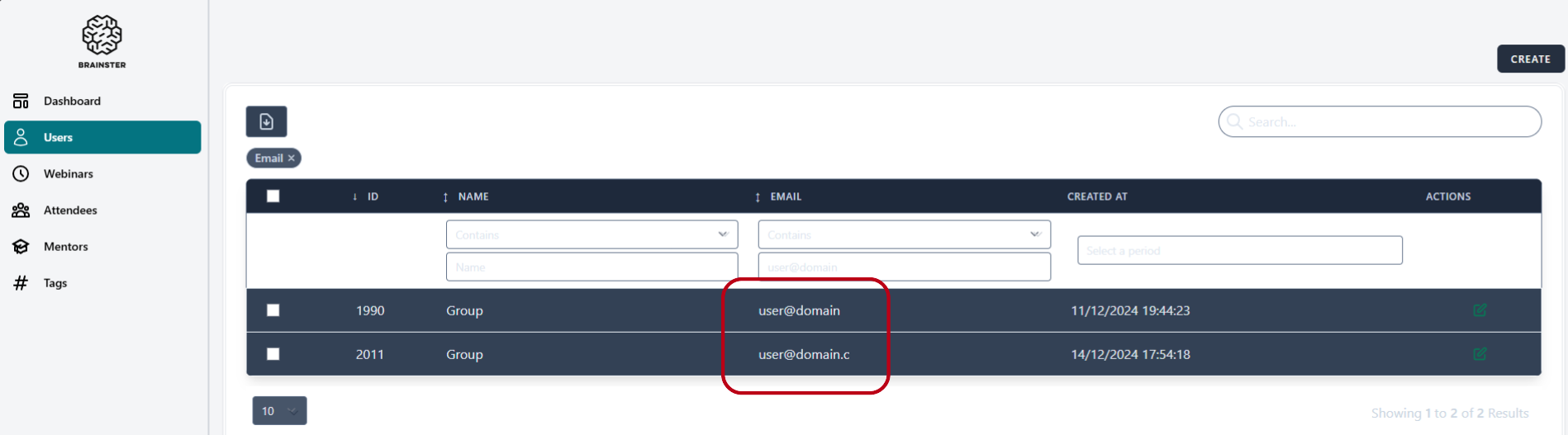The height and width of the screenshot is (435, 1568).
Task: Click edit icon for user 2011
Action: click(1479, 354)
